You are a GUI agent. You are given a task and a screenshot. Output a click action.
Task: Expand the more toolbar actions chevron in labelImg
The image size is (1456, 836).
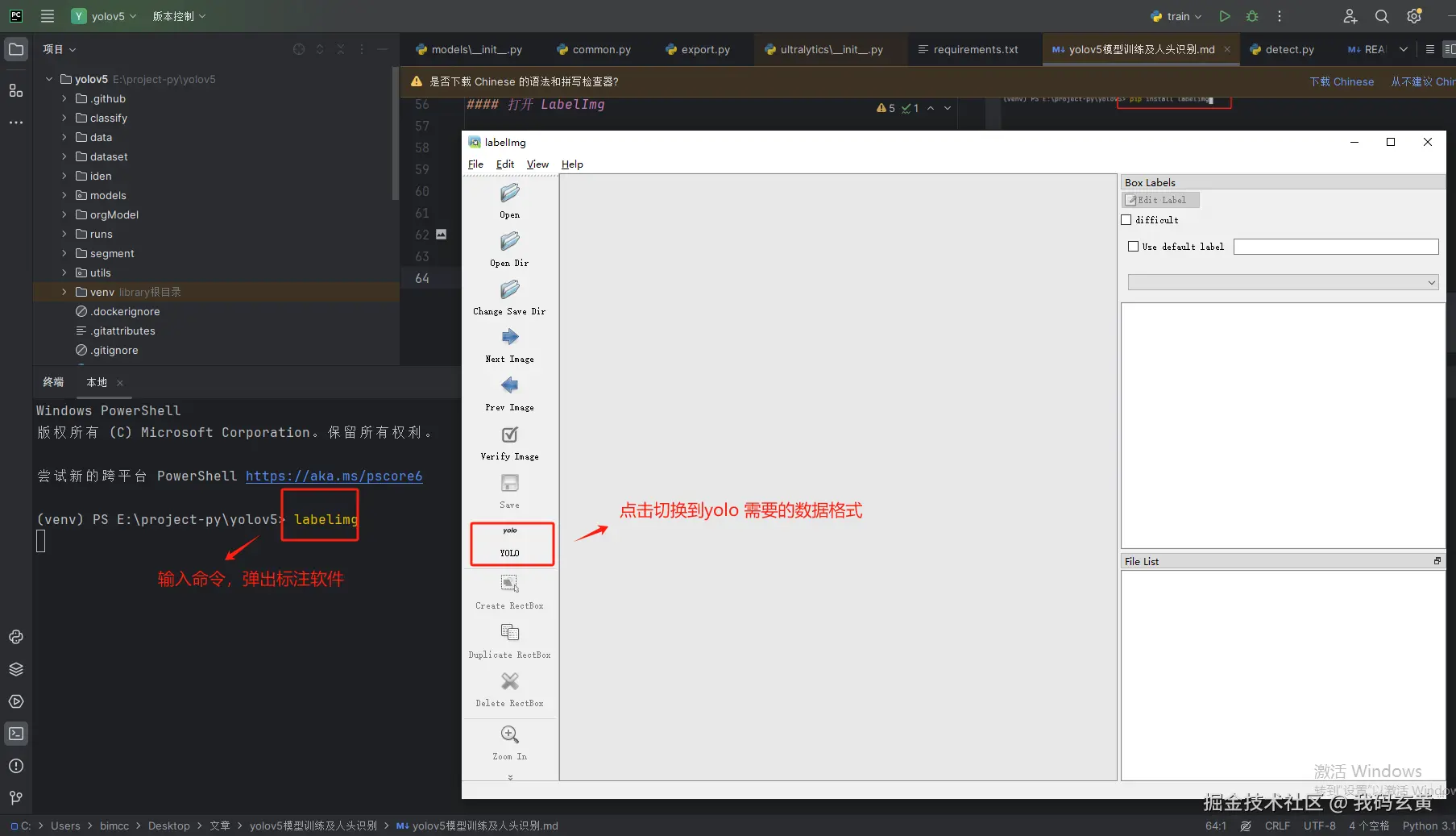pyautogui.click(x=510, y=777)
